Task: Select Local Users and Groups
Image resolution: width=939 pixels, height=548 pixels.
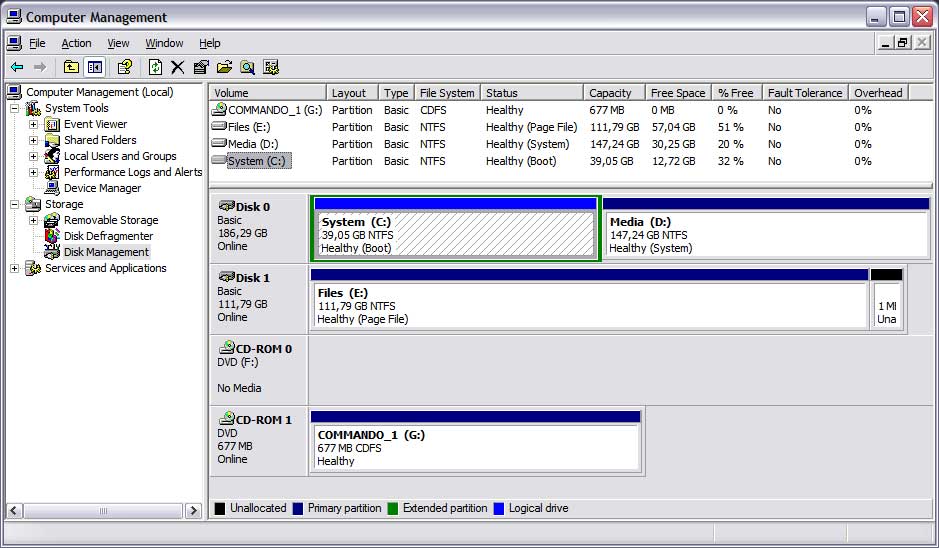Action: (x=120, y=156)
